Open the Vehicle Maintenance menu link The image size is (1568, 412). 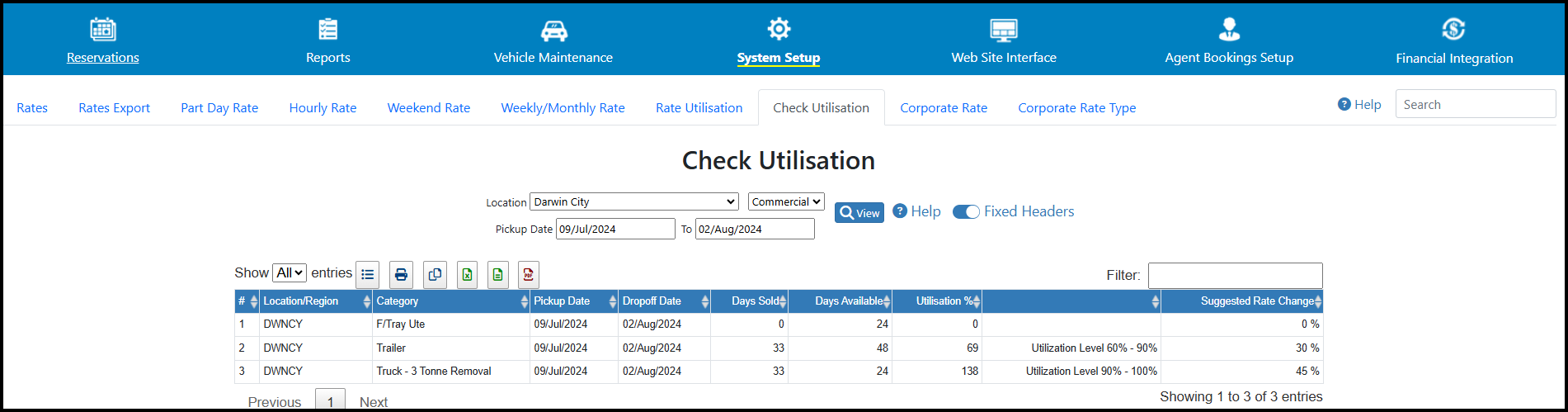pos(553,58)
